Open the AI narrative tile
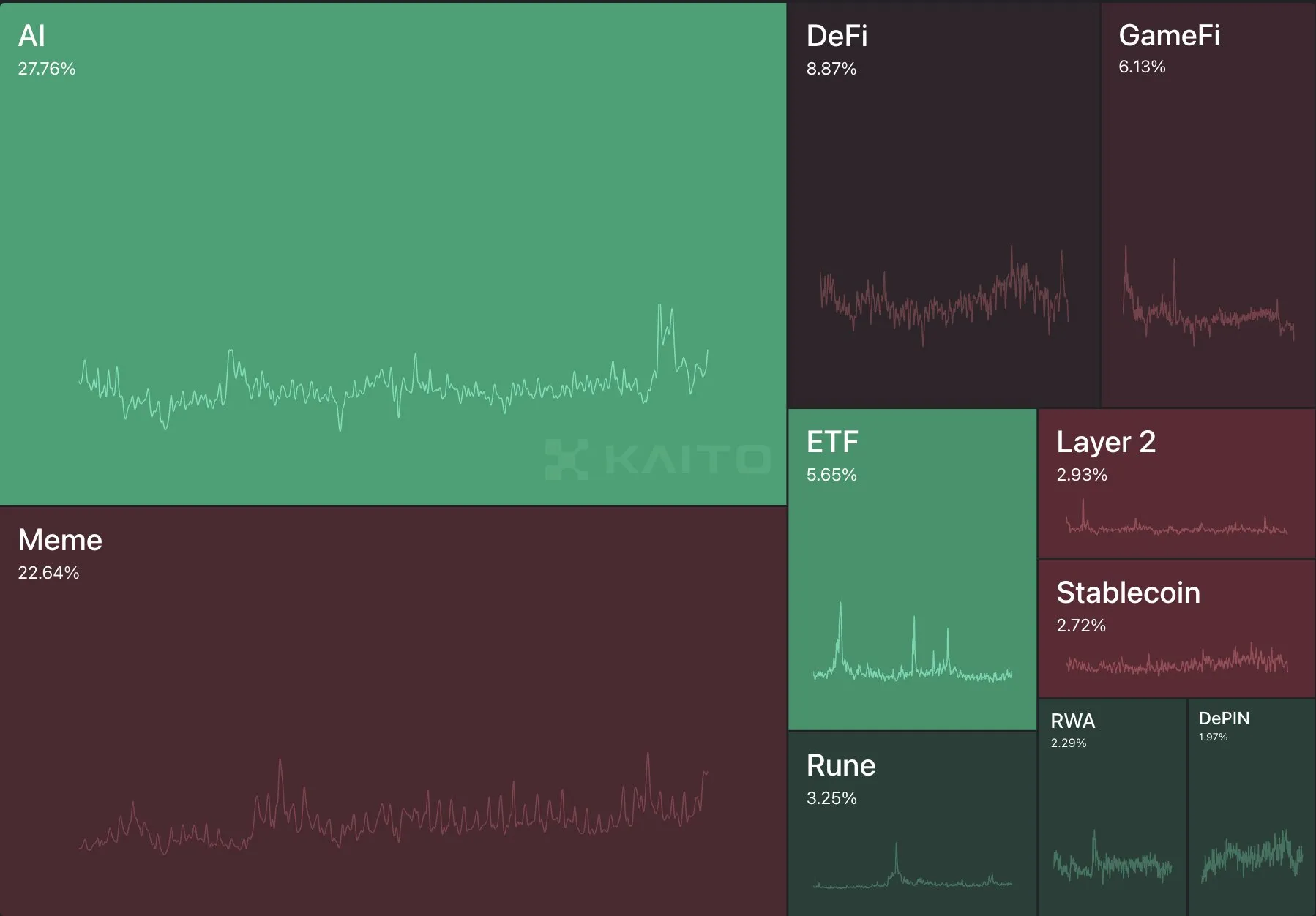The width and height of the screenshot is (1316, 916). 393,253
